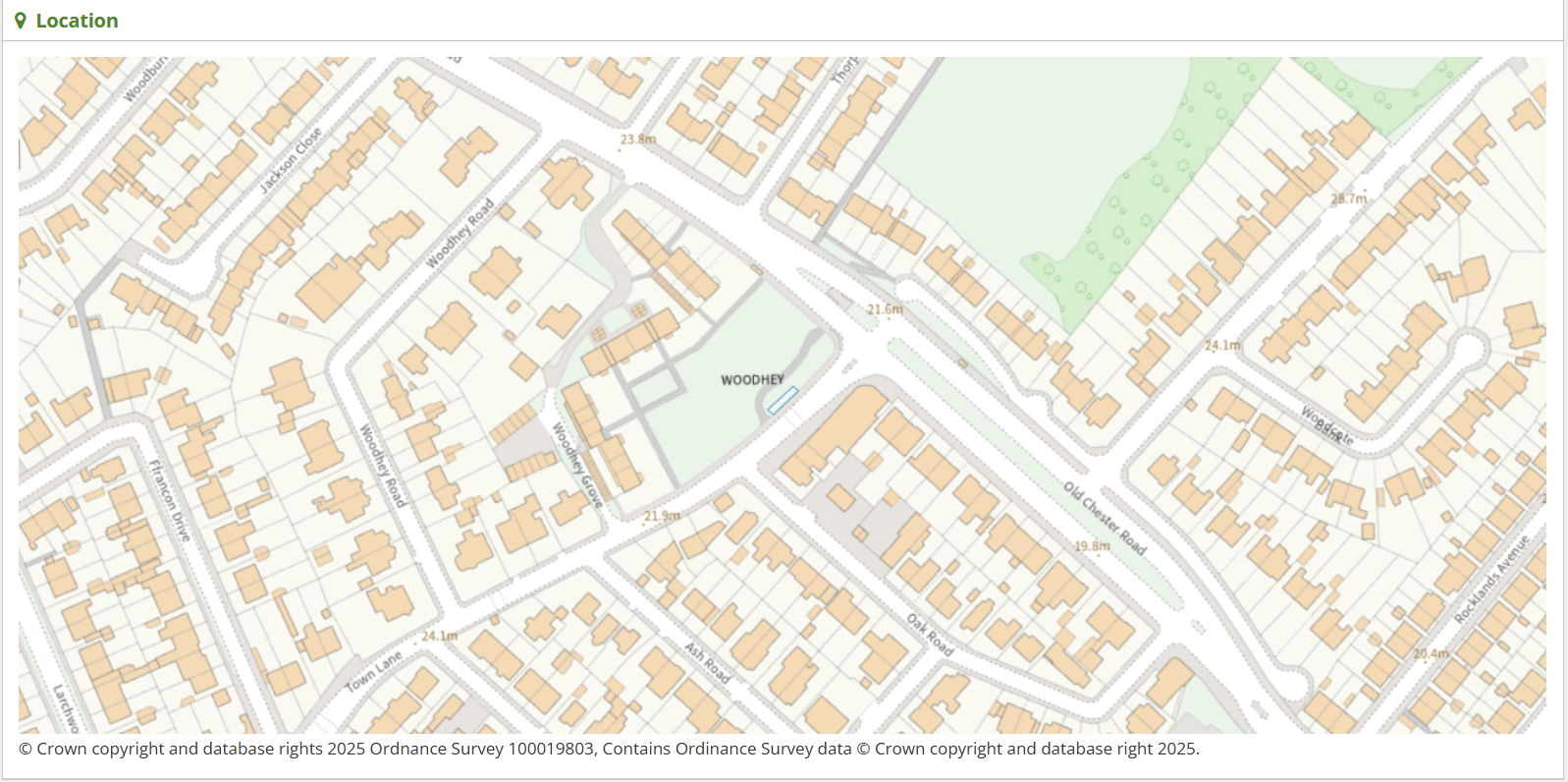
Task: Click the Location section heading
Action: pyautogui.click(x=77, y=21)
